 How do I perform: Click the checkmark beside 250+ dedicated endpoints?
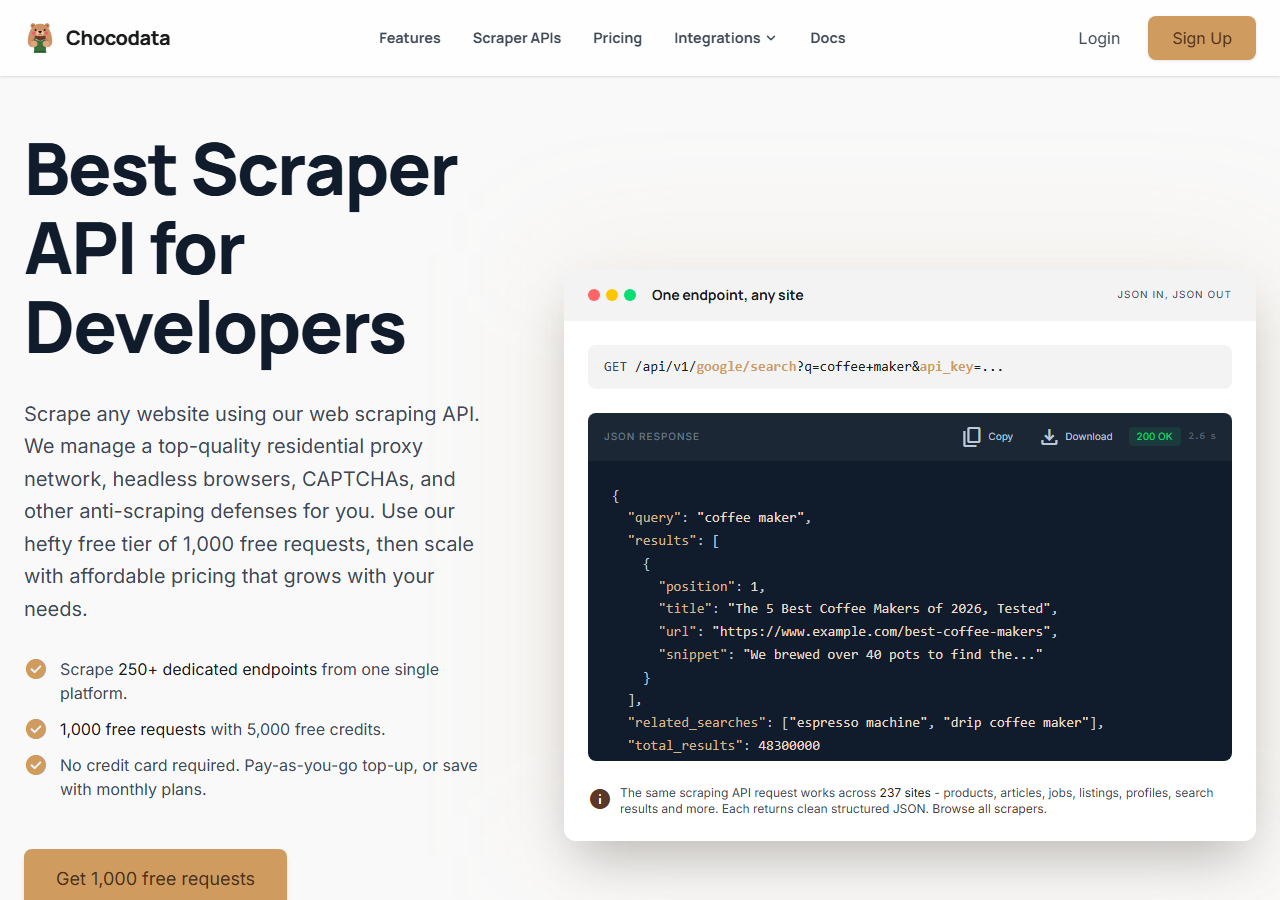point(36,669)
